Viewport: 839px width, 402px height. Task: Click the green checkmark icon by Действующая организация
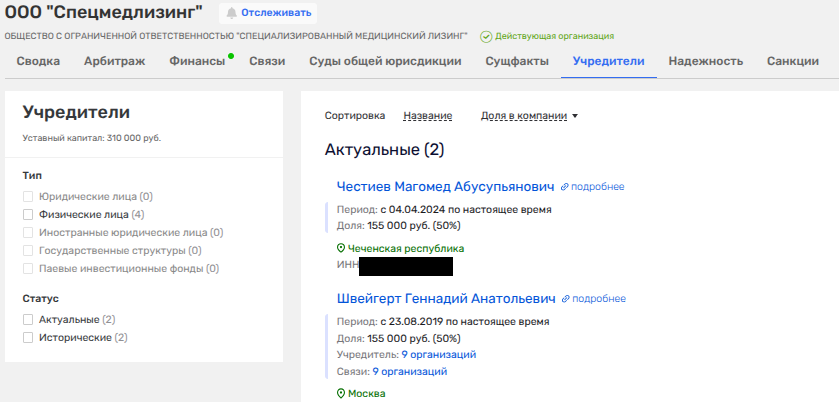pyautogui.click(x=486, y=36)
